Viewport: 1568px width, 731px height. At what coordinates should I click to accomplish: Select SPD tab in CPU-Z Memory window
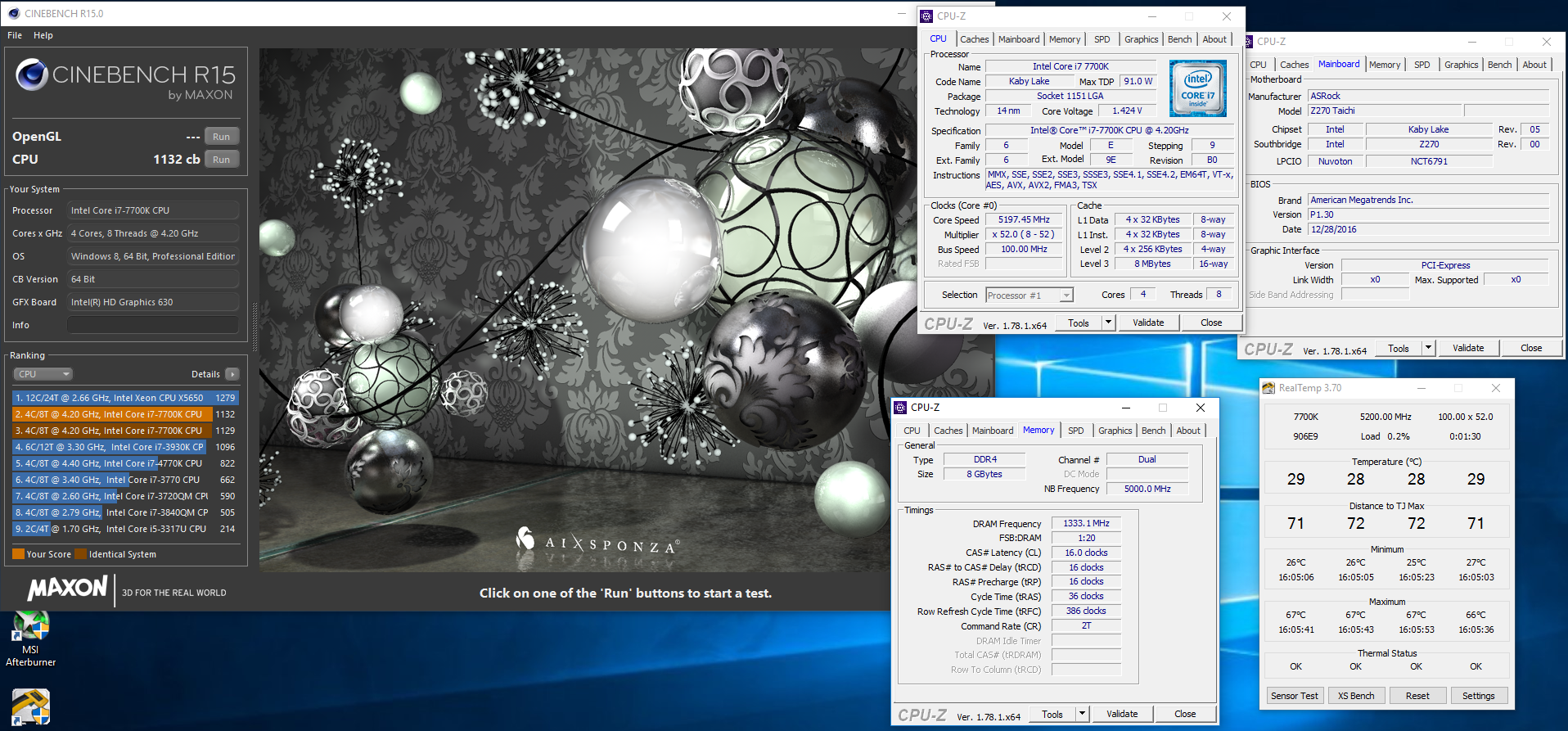click(x=1076, y=431)
